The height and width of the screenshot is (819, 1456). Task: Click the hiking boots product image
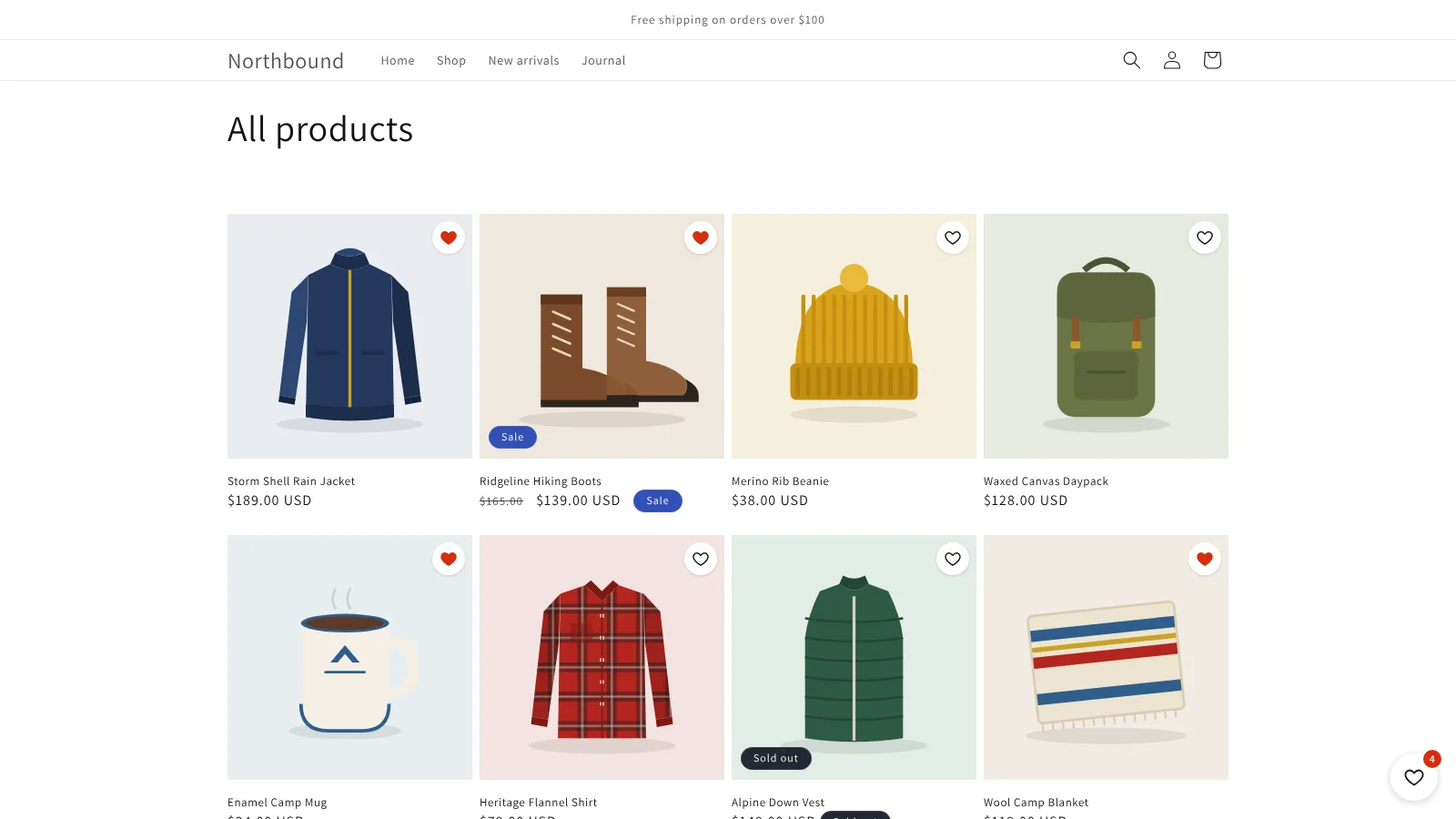click(x=602, y=336)
